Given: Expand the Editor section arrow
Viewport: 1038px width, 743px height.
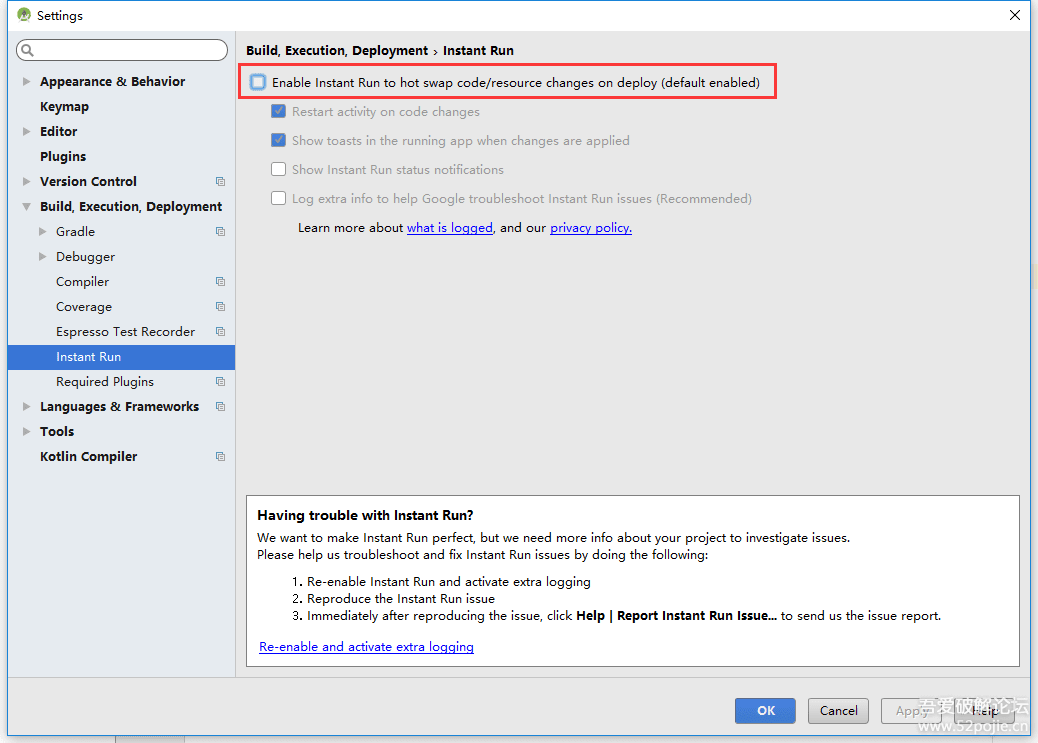Looking at the screenshot, I should point(26,131).
